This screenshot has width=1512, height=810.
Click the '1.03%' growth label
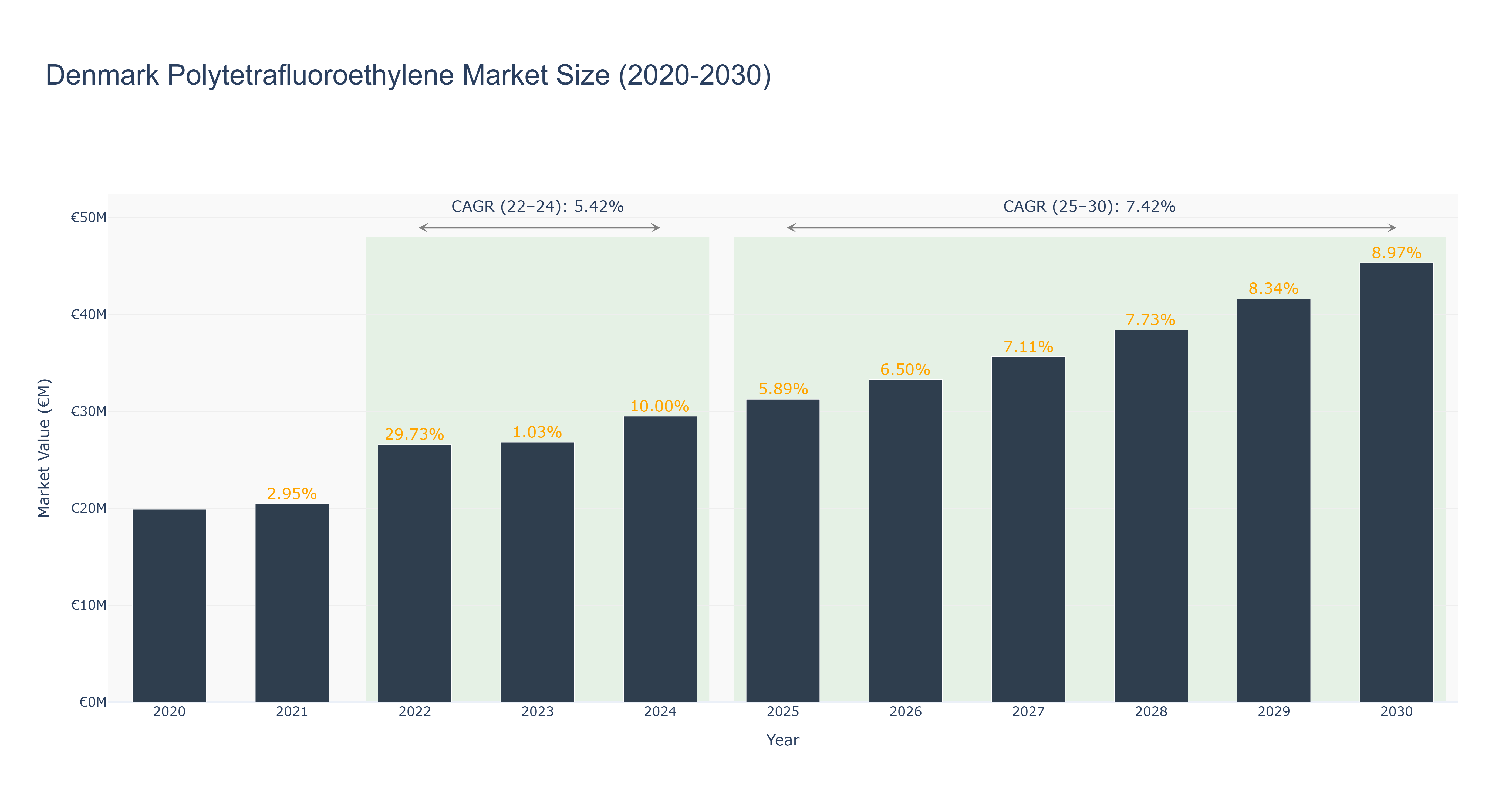(x=537, y=432)
